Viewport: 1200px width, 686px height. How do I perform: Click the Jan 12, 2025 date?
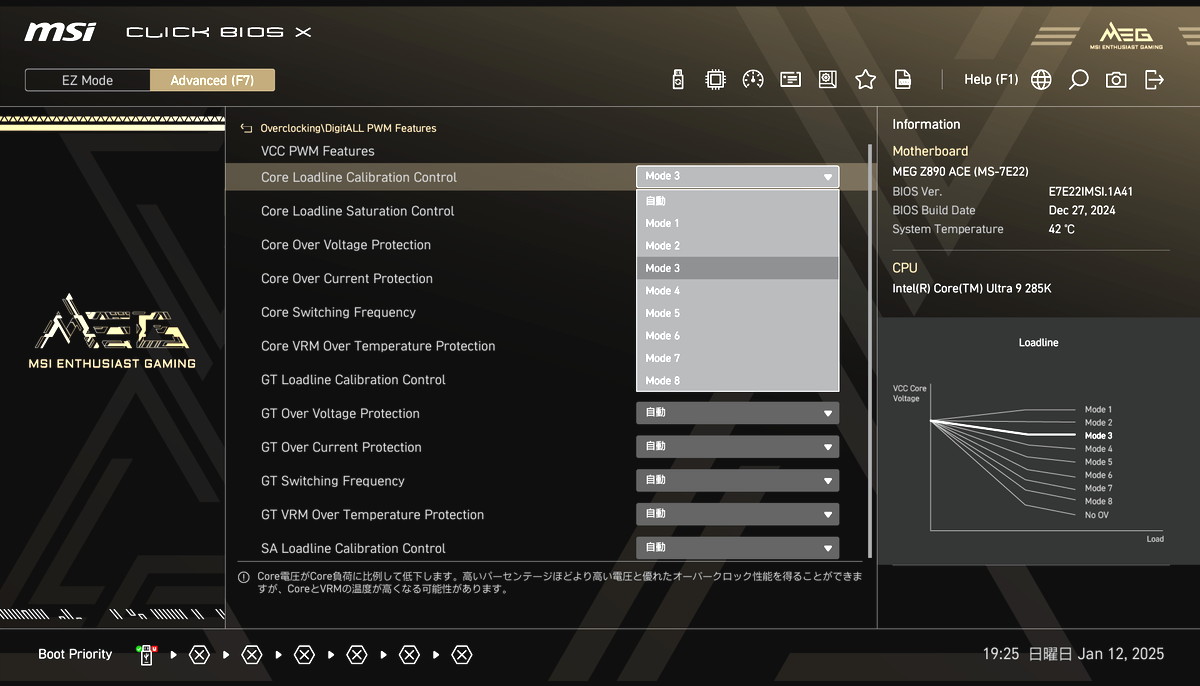click(x=1120, y=654)
